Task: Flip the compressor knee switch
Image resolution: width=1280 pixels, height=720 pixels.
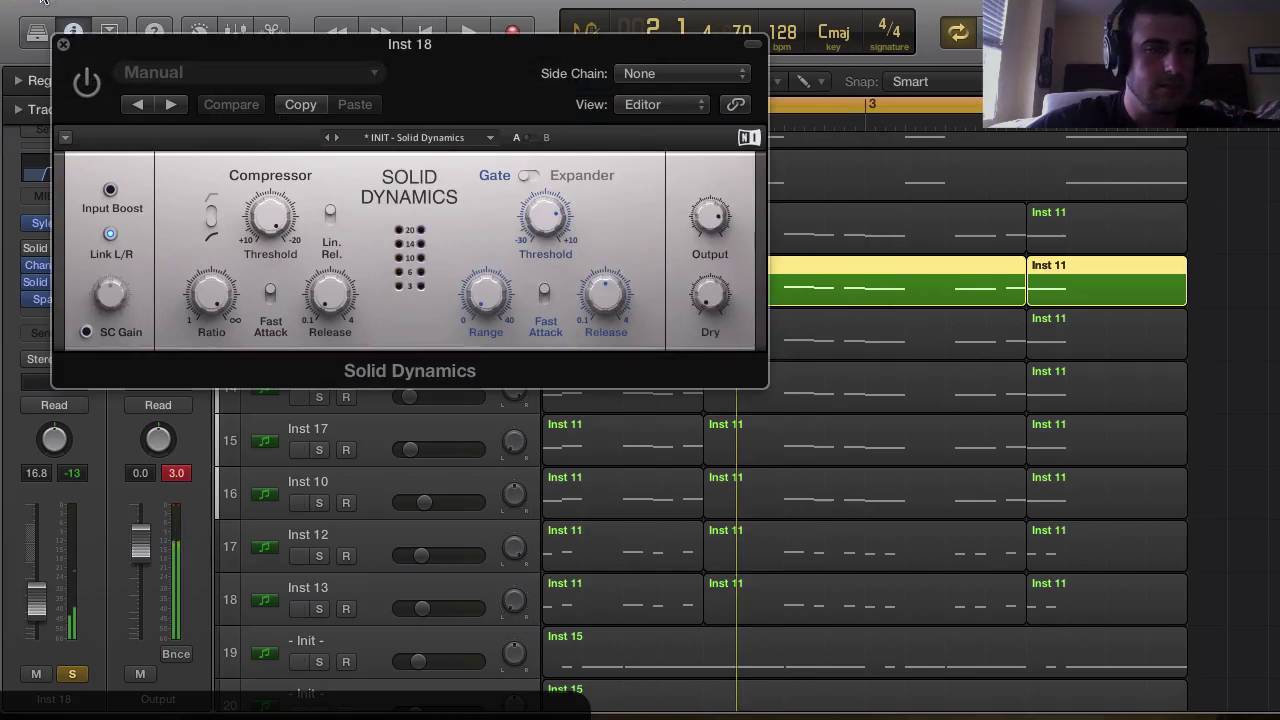Action: click(211, 216)
